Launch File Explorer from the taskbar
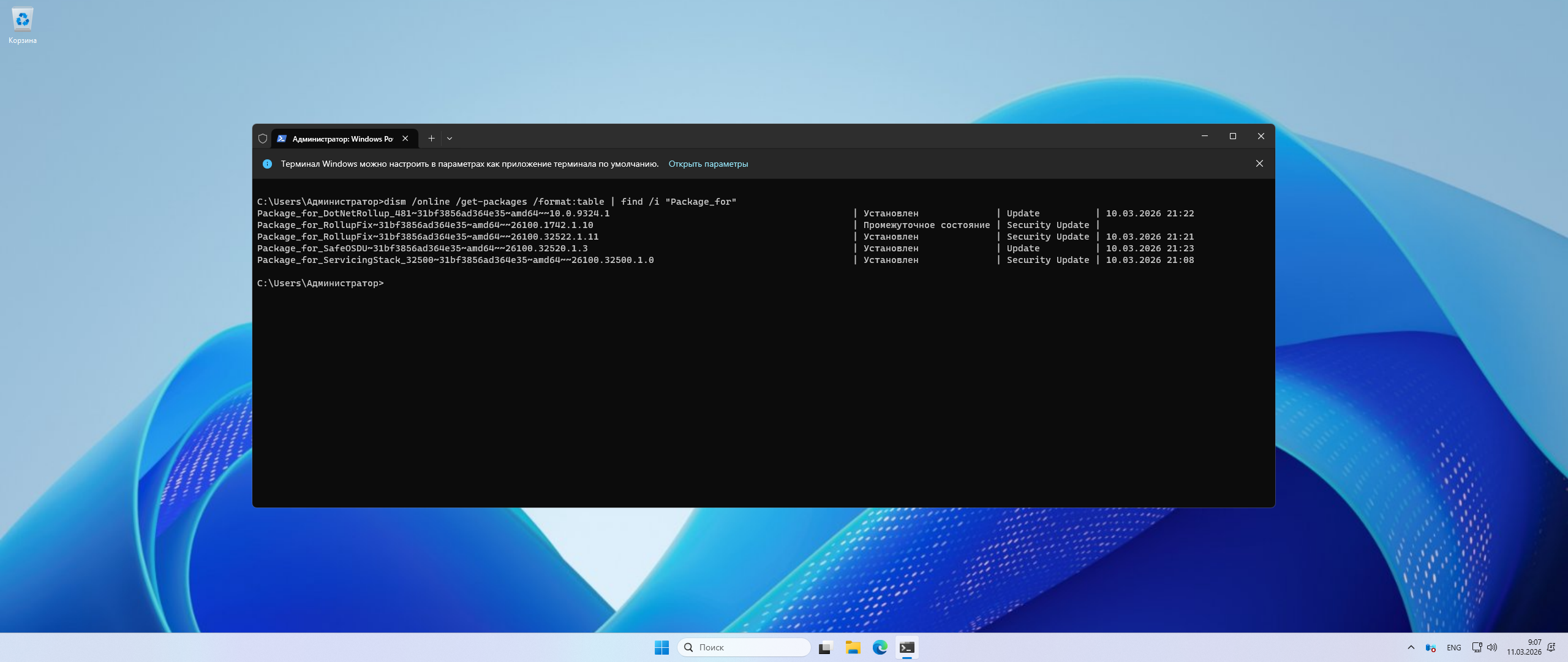Viewport: 1568px width, 662px height. coord(853,647)
